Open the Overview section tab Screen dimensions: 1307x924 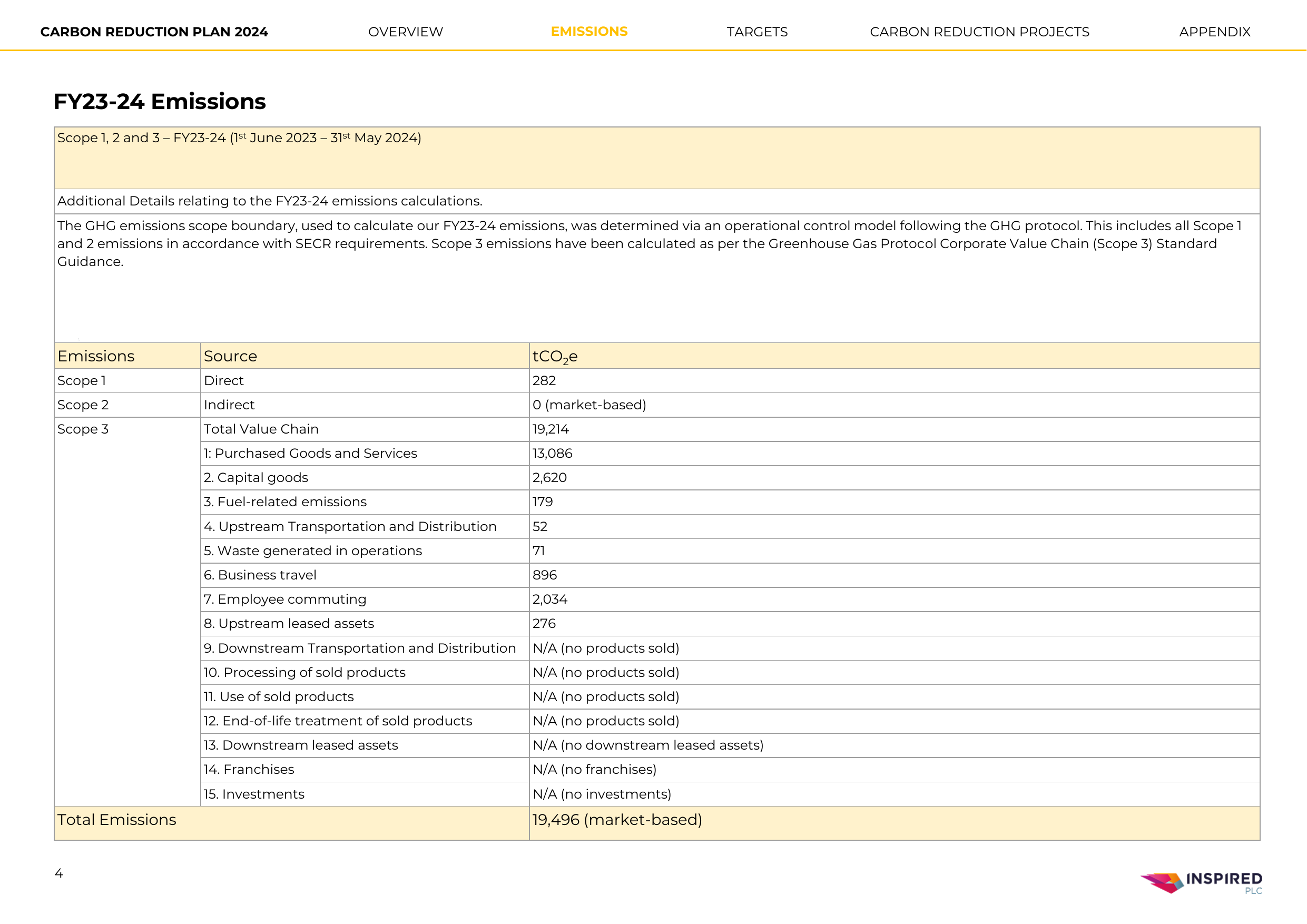tap(405, 32)
